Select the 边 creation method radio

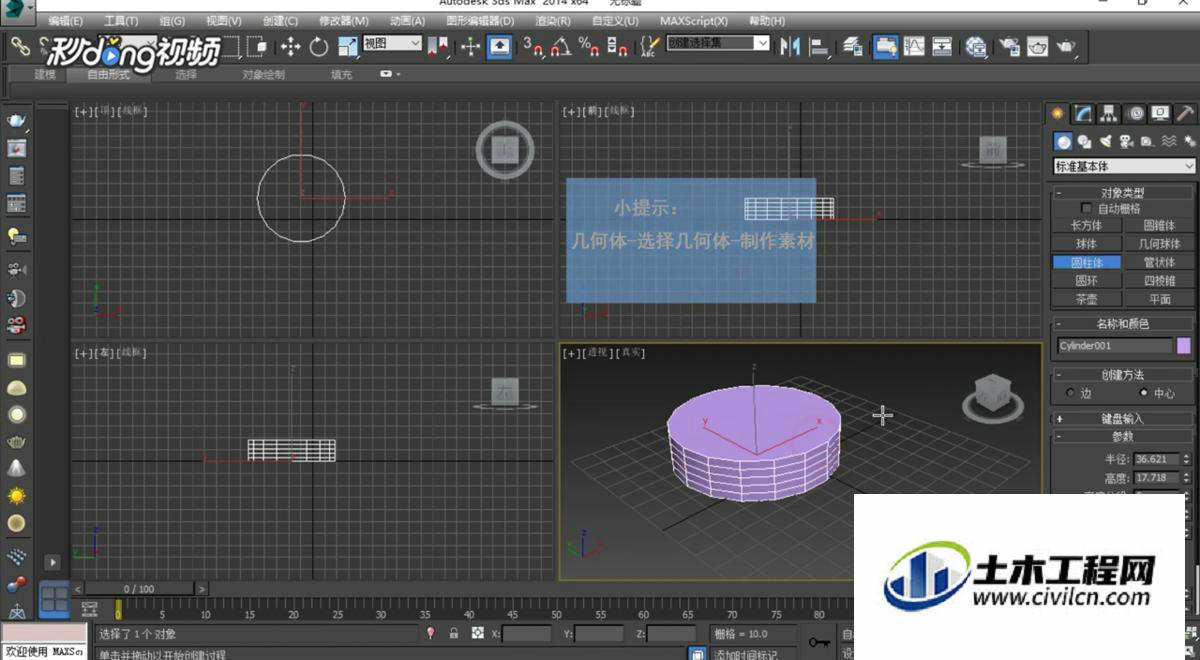coord(1072,393)
